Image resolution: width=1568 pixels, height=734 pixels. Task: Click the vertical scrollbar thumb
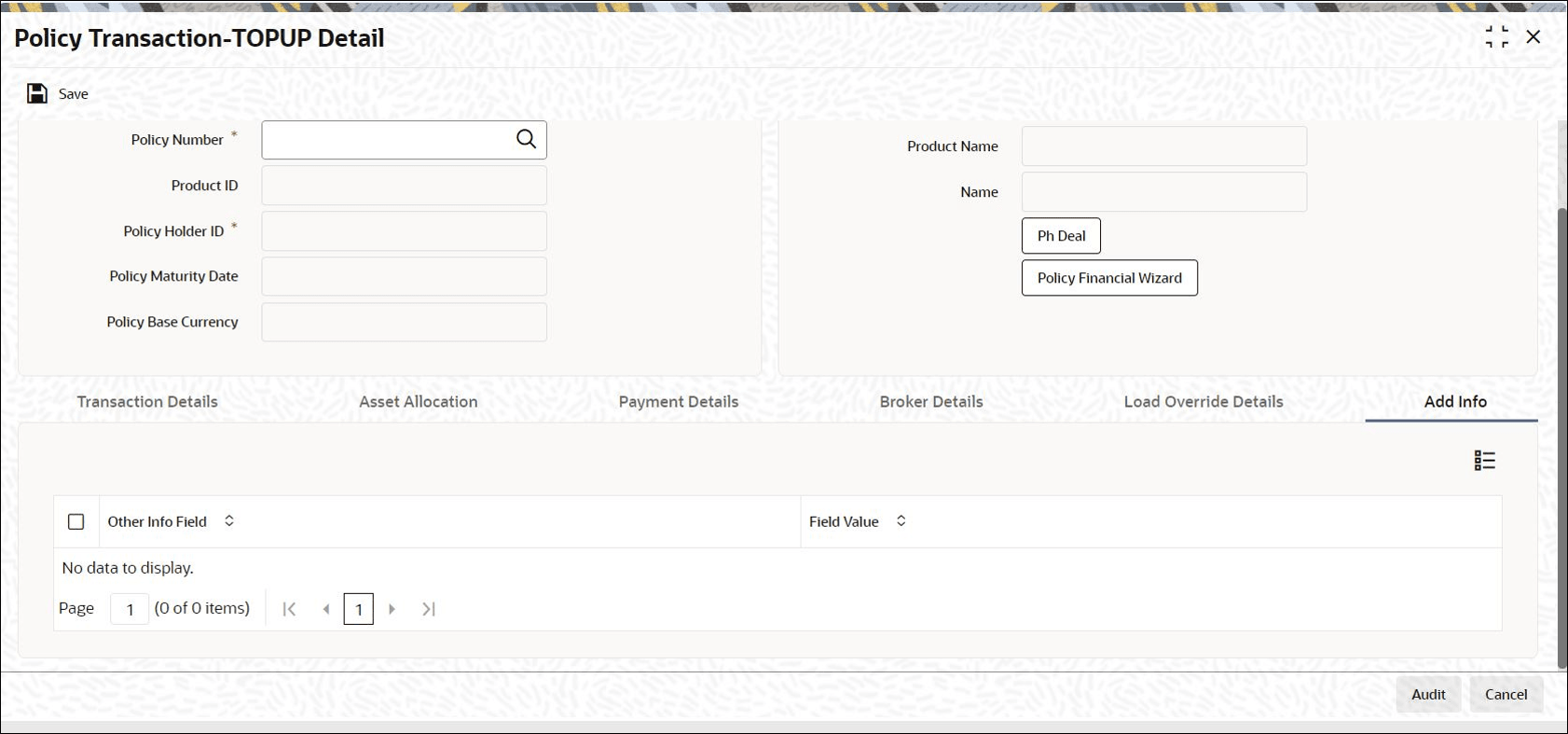(1562, 438)
